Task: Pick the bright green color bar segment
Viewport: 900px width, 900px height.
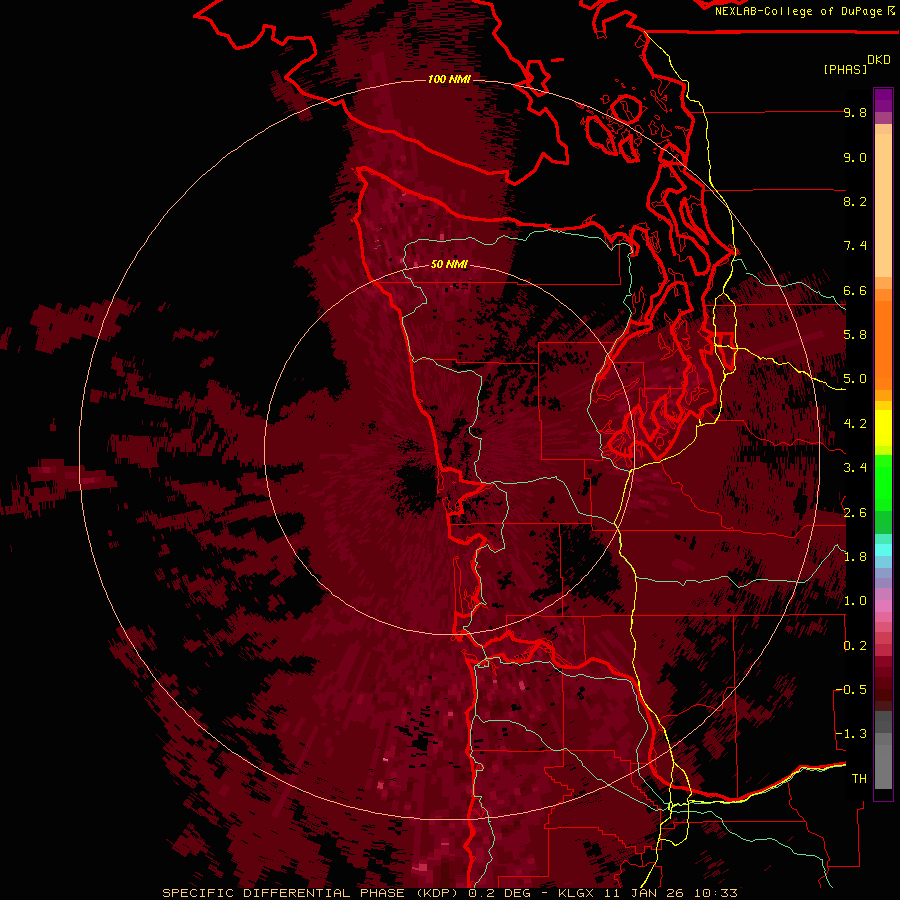Action: 883,481
